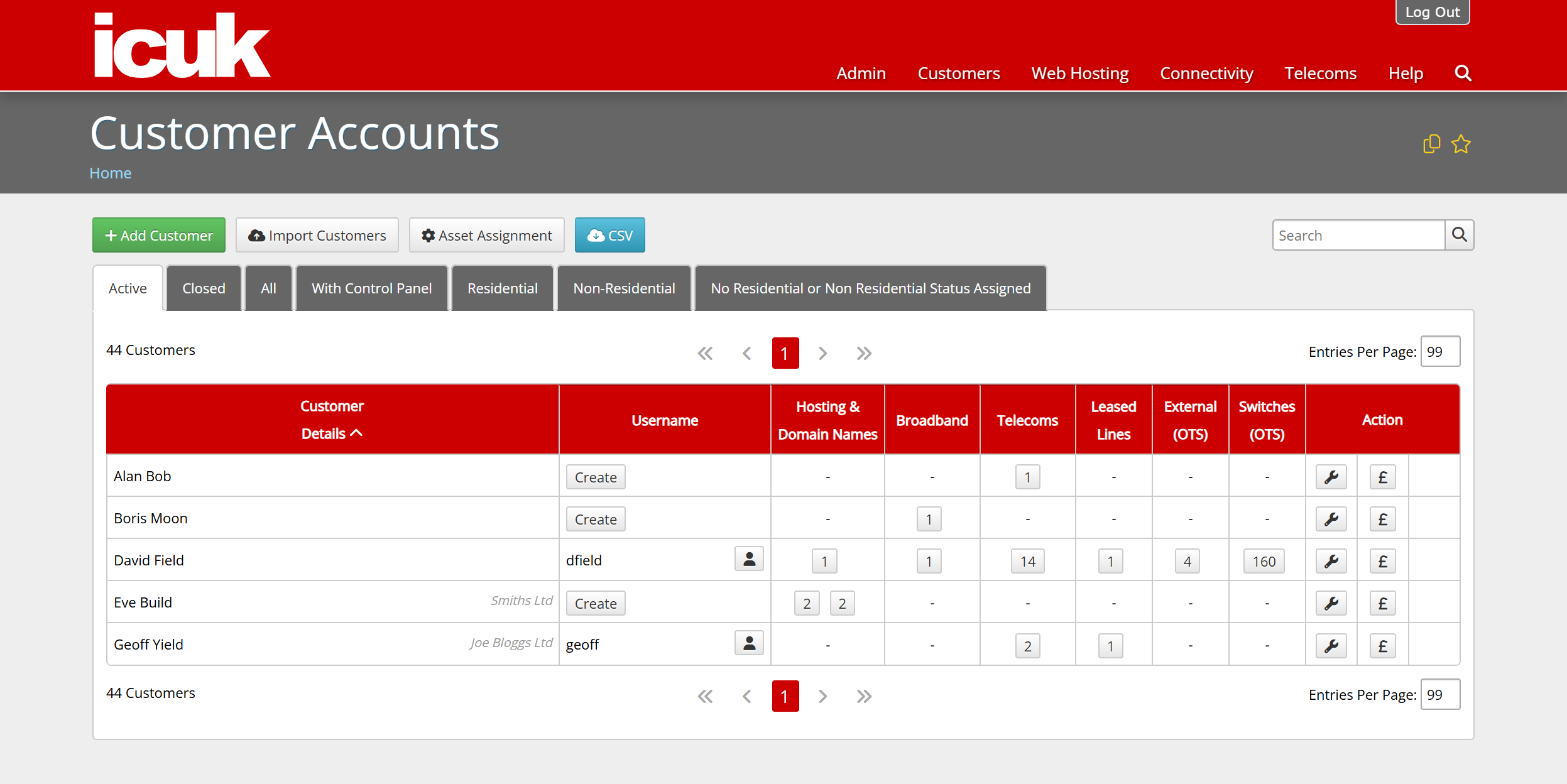Go to first page in top pagination
Screen dimensions: 1567x784
coord(705,354)
